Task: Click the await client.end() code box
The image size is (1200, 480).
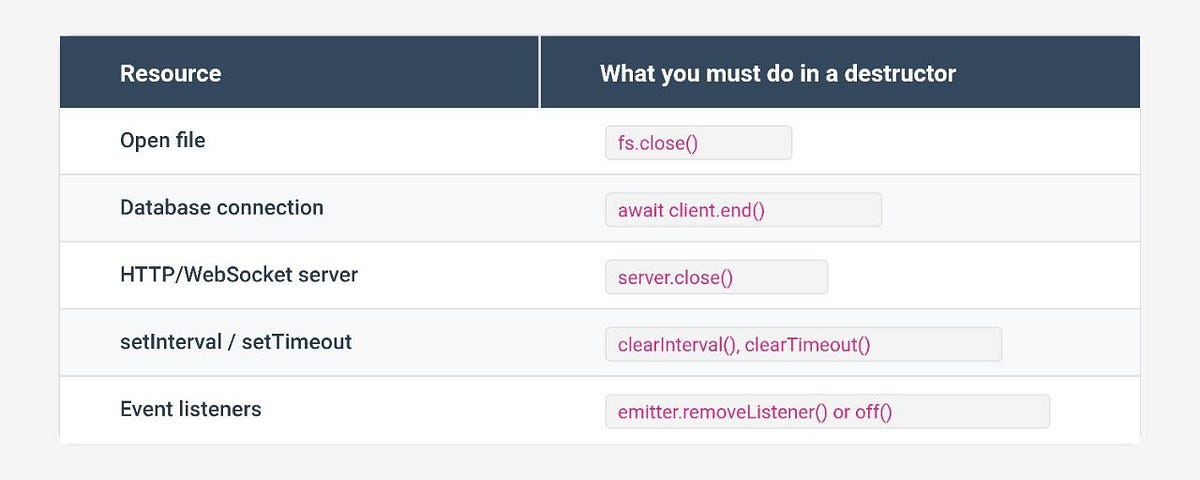Action: 744,210
